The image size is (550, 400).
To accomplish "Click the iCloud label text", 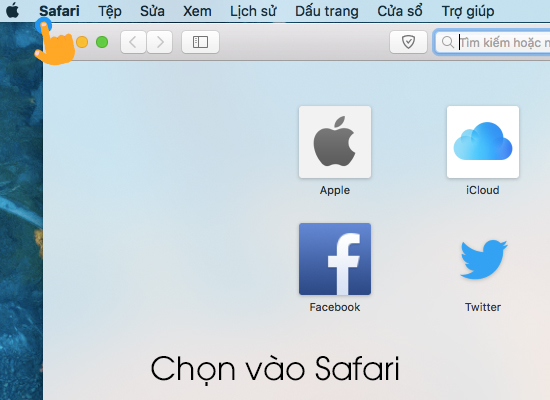I will pyautogui.click(x=483, y=190).
